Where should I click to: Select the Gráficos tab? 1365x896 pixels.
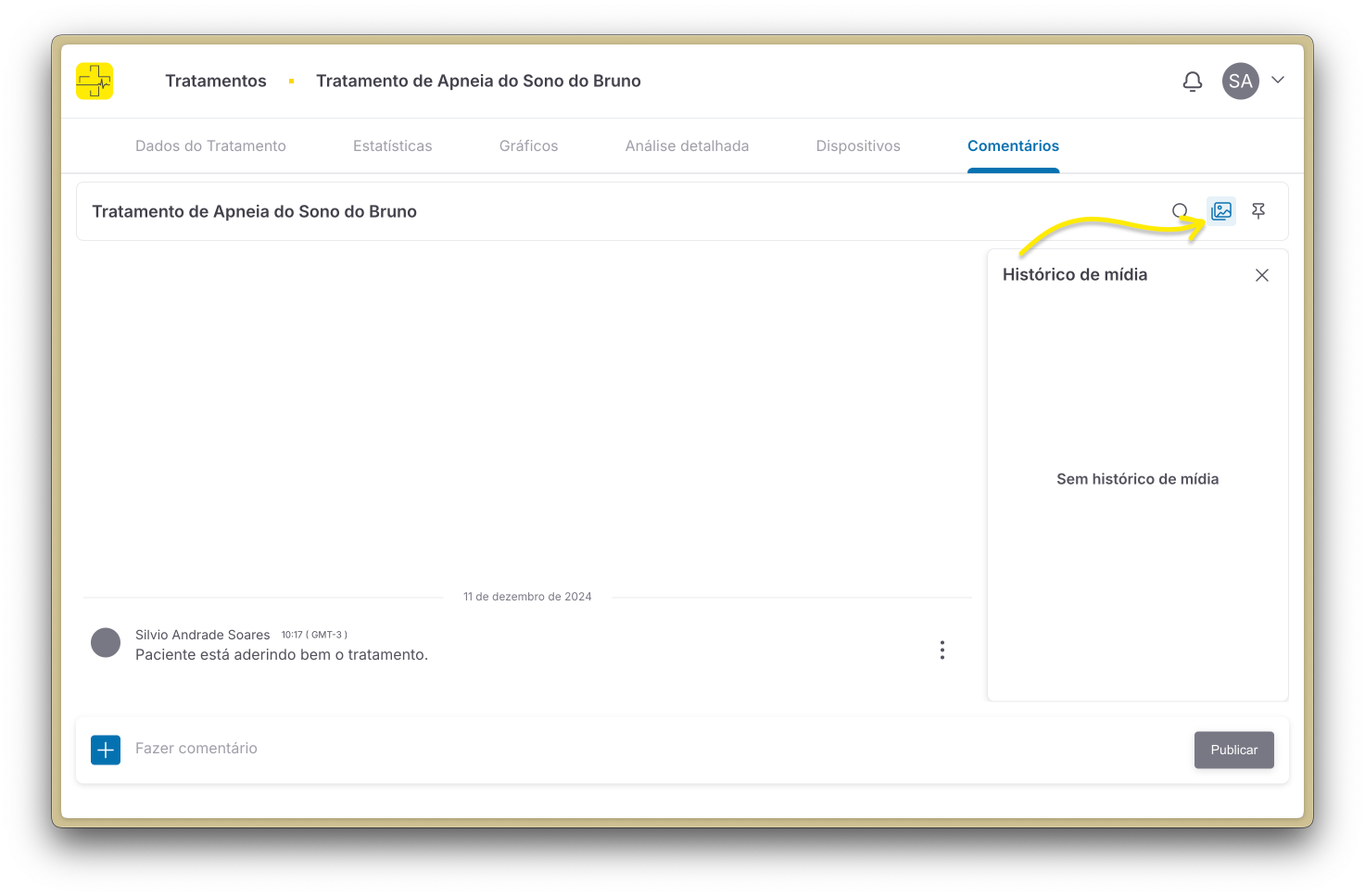(528, 146)
